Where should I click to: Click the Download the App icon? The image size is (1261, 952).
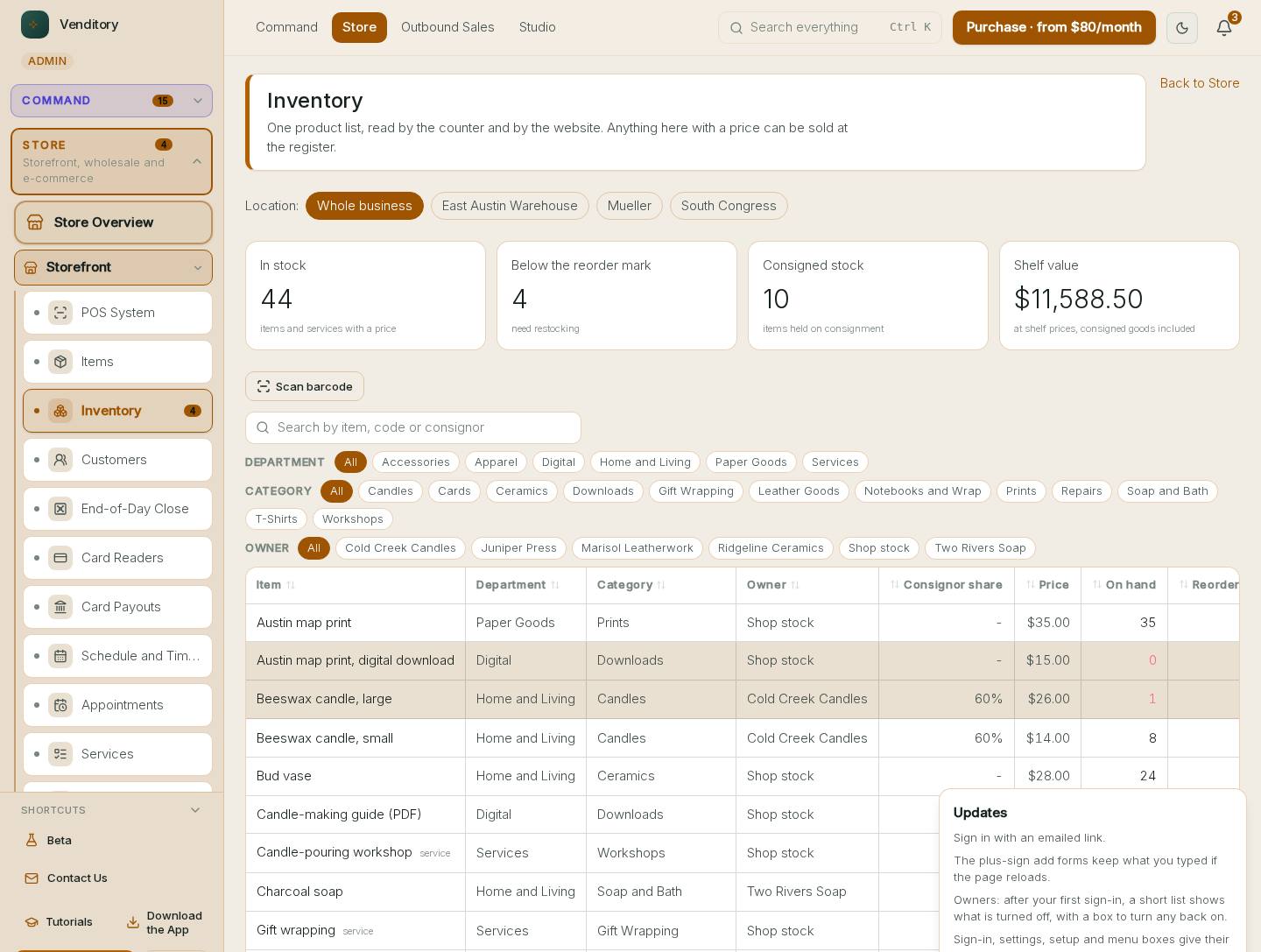tap(133, 922)
